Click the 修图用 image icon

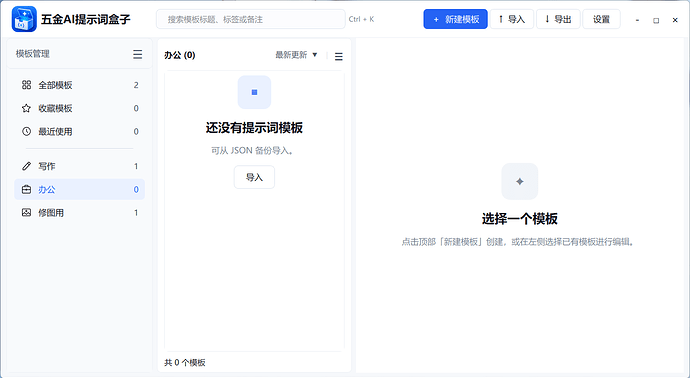tap(26, 213)
